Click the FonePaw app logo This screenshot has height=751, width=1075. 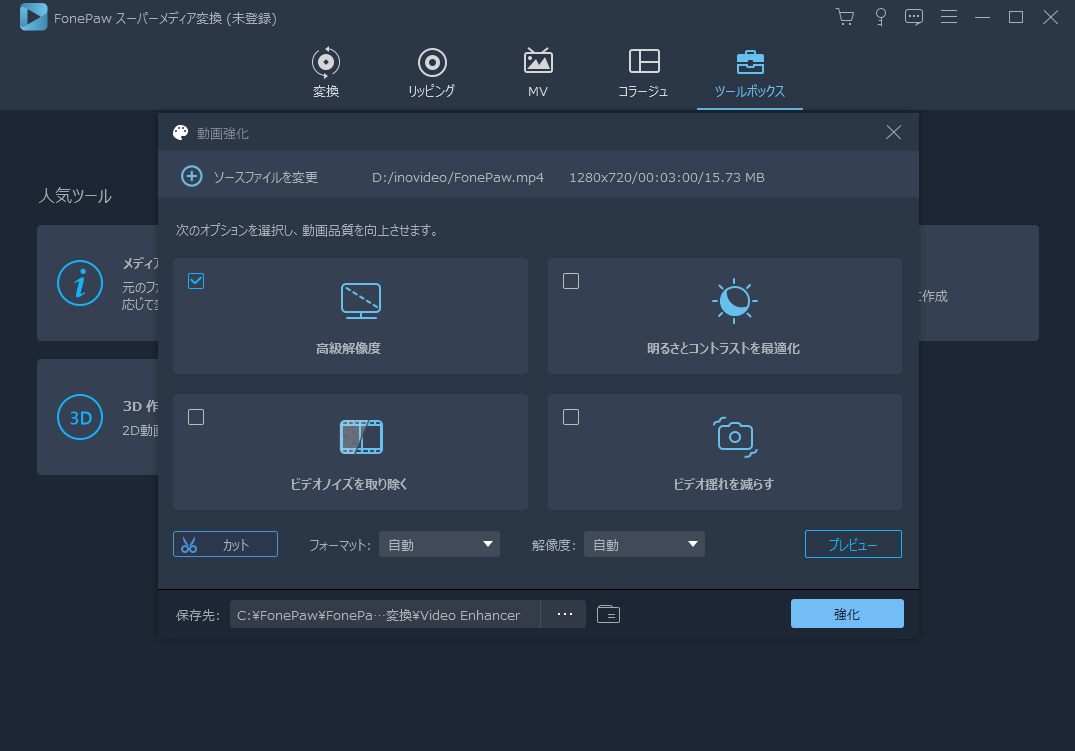[x=33, y=17]
